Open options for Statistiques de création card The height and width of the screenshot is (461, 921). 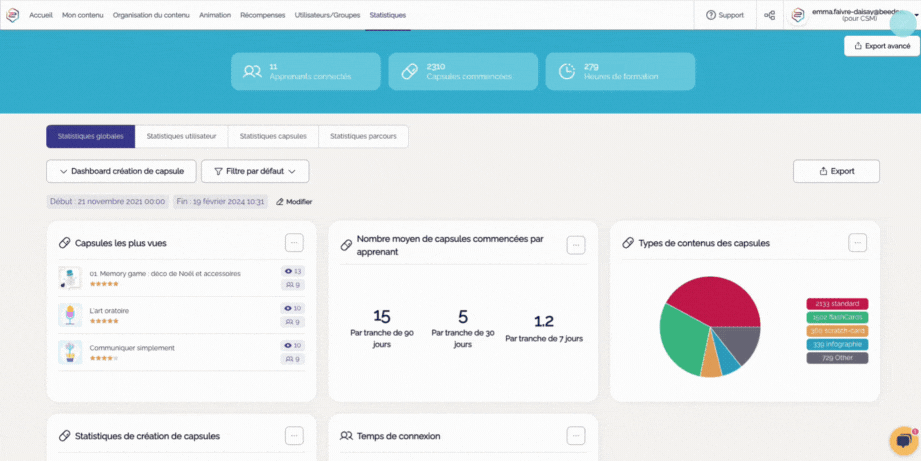click(293, 435)
